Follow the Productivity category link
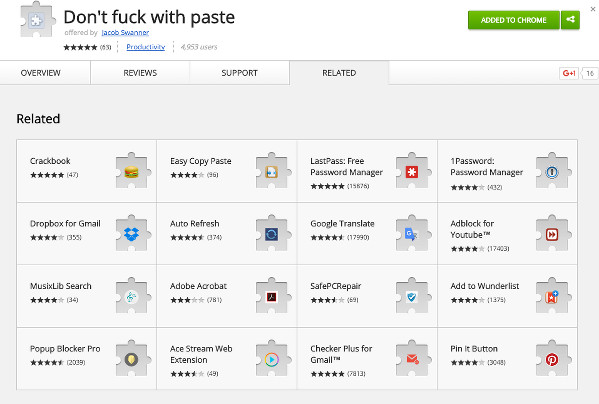Image resolution: width=599 pixels, height=404 pixels. 146,47
